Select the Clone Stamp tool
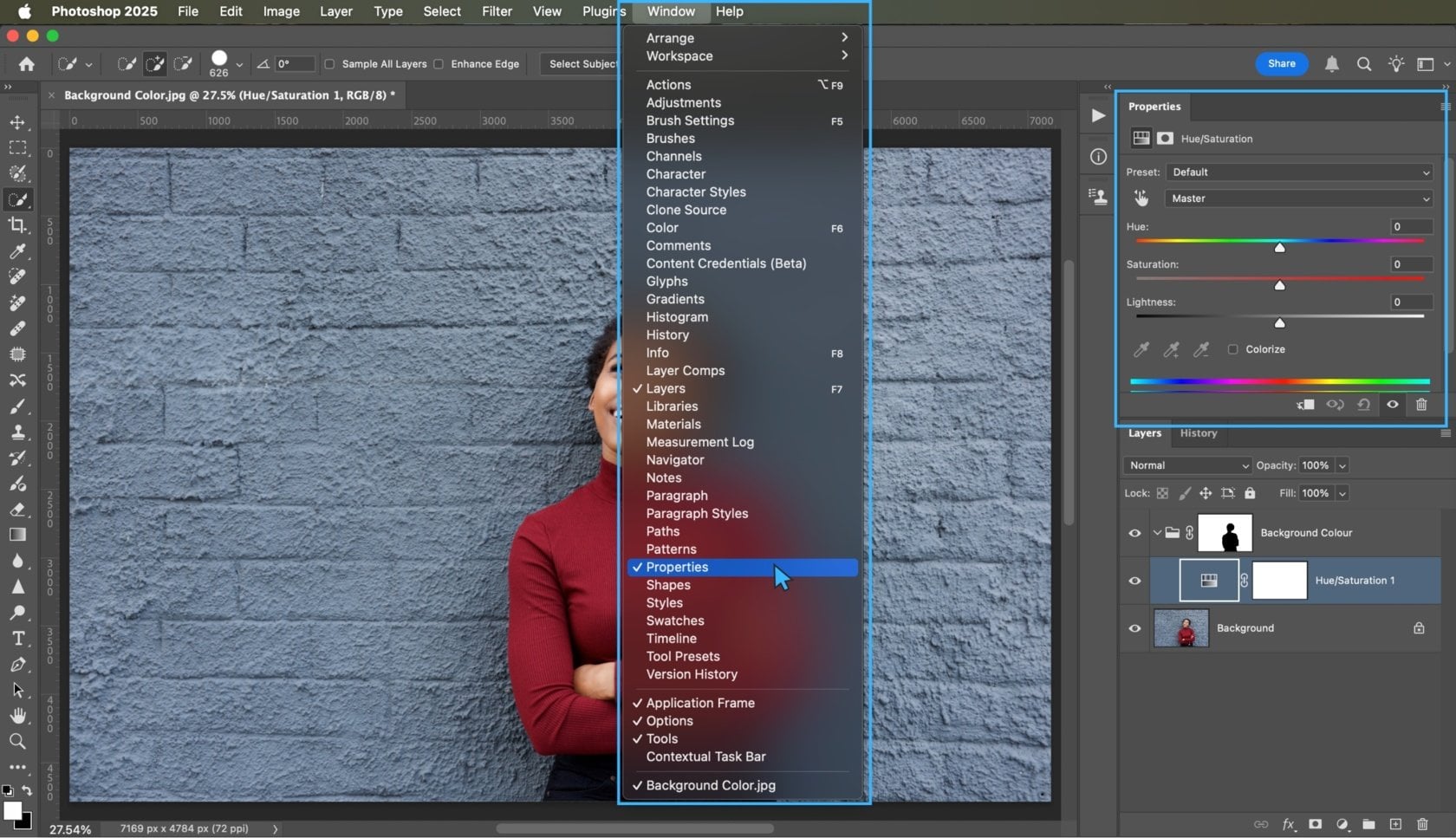The width and height of the screenshot is (1456, 838). [18, 432]
